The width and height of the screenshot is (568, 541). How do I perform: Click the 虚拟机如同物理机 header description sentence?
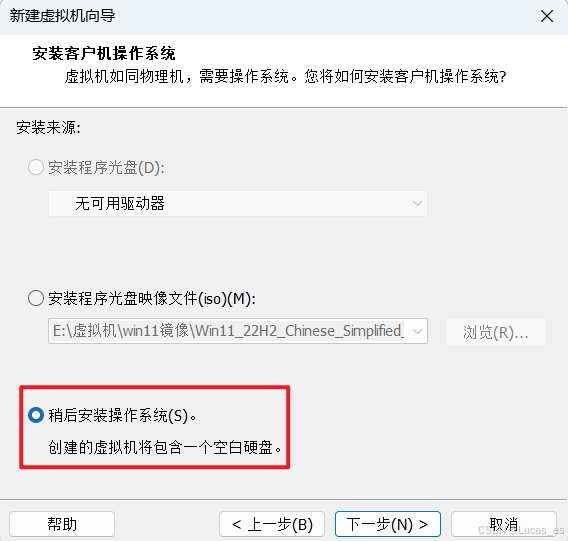[285, 76]
